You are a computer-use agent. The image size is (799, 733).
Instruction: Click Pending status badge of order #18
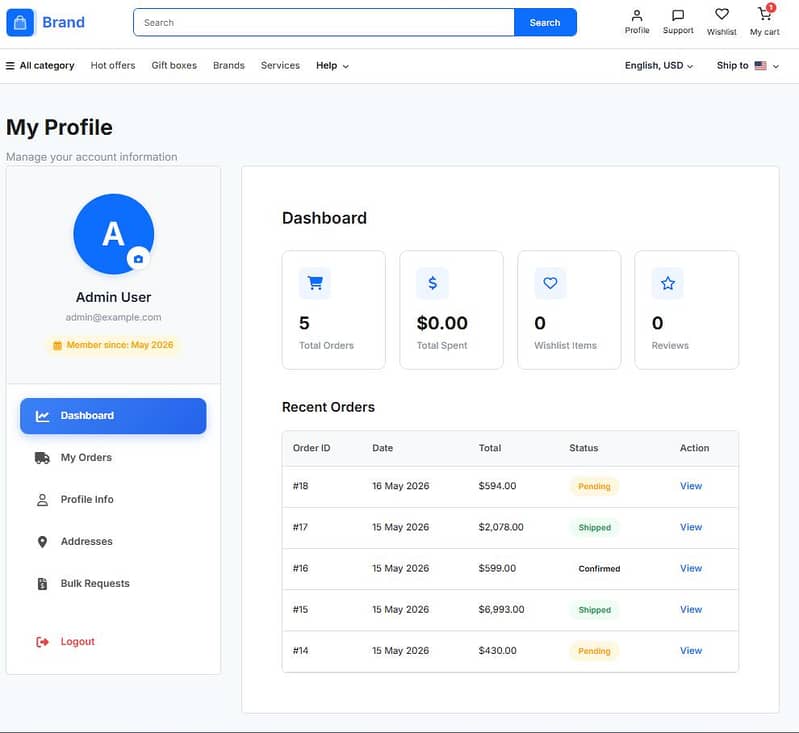coord(594,486)
